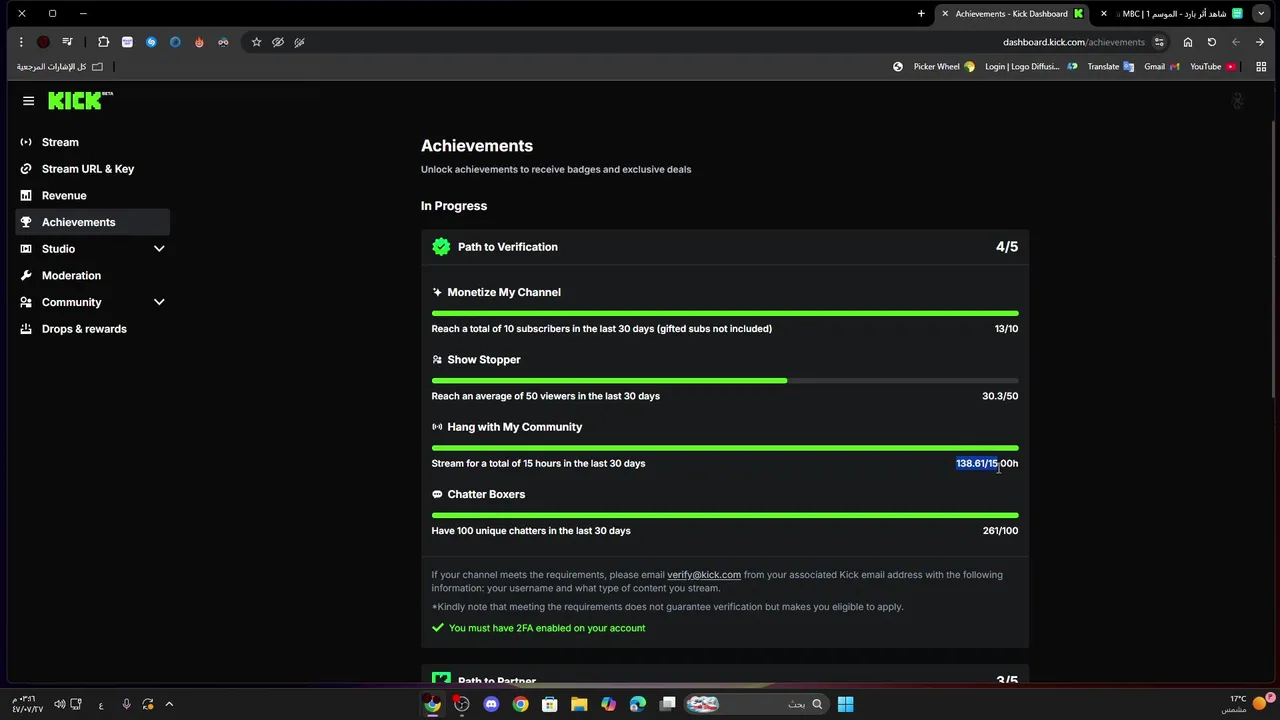
Task: Click the browser home button
Action: pyautogui.click(x=1188, y=42)
